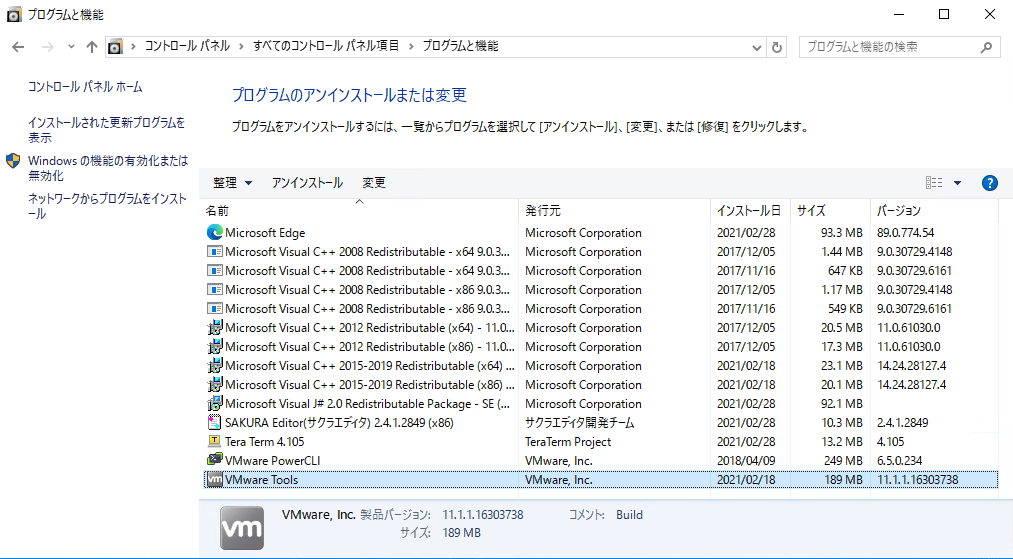Viewport: 1013px width, 559px height.
Task: Click the window title bar program icon
Action: click(x=14, y=14)
